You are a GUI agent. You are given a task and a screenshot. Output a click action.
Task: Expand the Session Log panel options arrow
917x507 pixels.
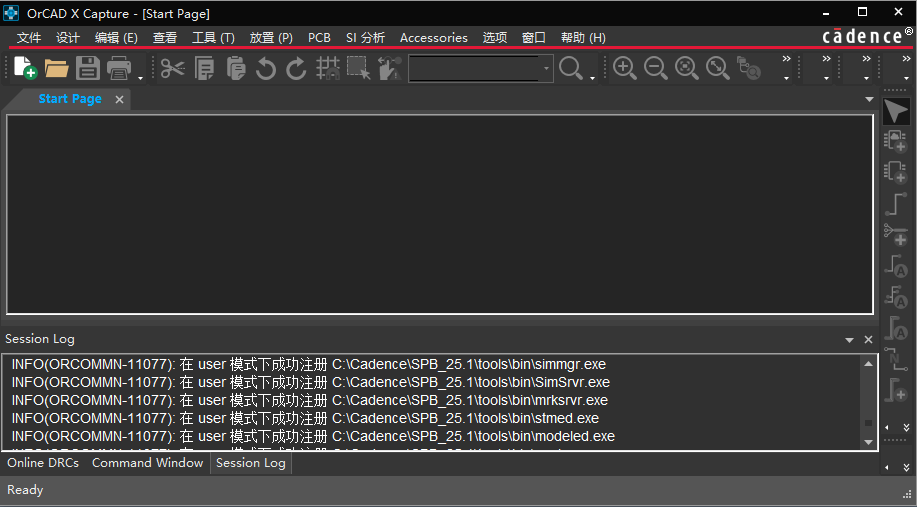pyautogui.click(x=850, y=340)
